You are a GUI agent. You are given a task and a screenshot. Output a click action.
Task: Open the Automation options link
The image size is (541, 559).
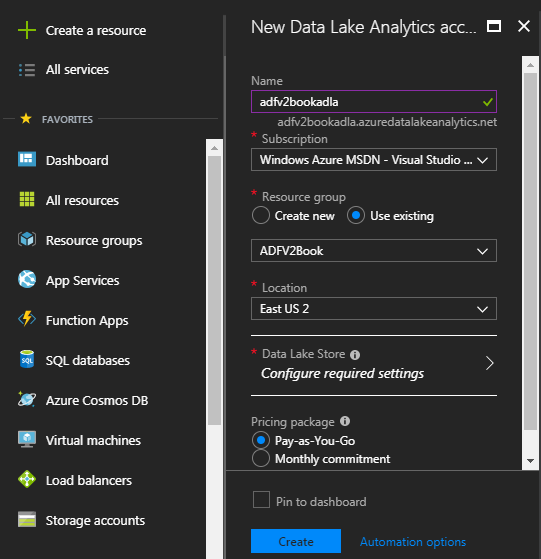(413, 542)
